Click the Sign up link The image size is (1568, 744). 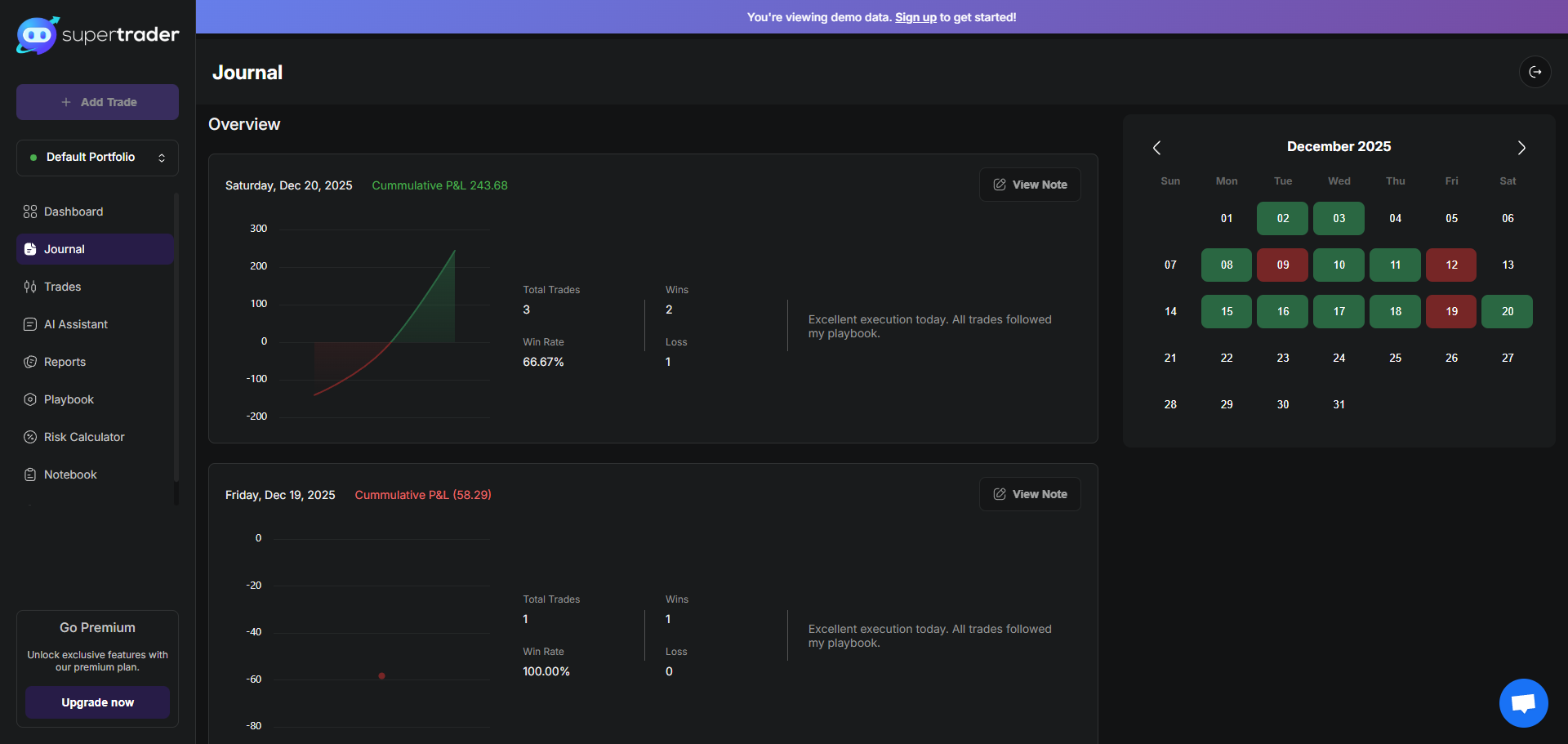tap(915, 17)
